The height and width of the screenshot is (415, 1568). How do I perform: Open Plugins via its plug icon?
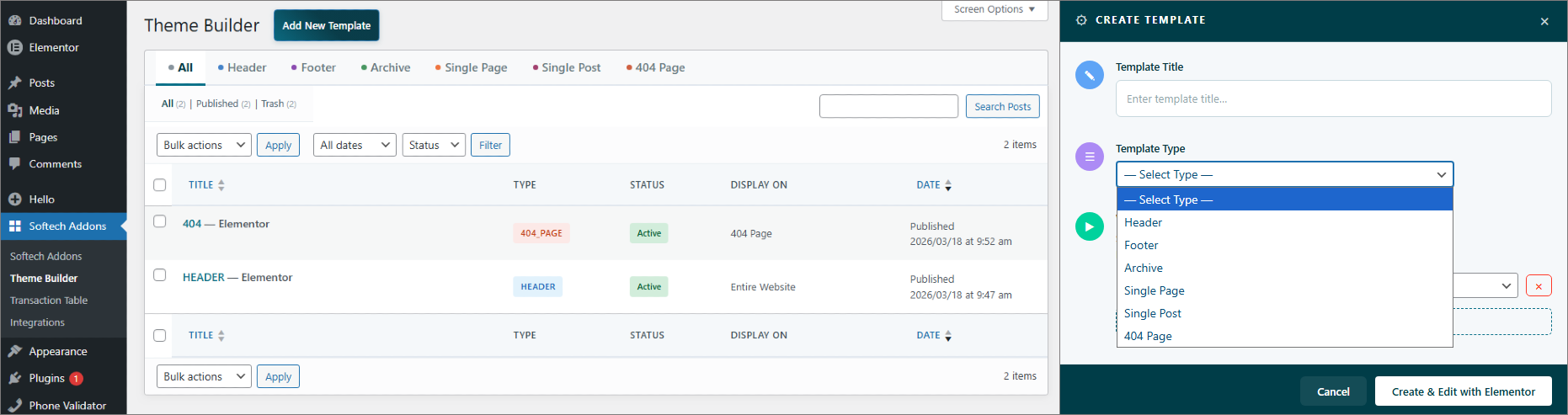14,379
